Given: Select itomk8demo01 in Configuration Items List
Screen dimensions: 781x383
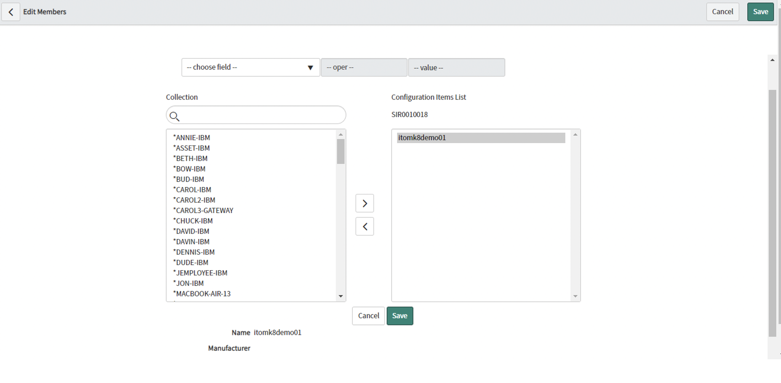Looking at the screenshot, I should click(x=481, y=138).
